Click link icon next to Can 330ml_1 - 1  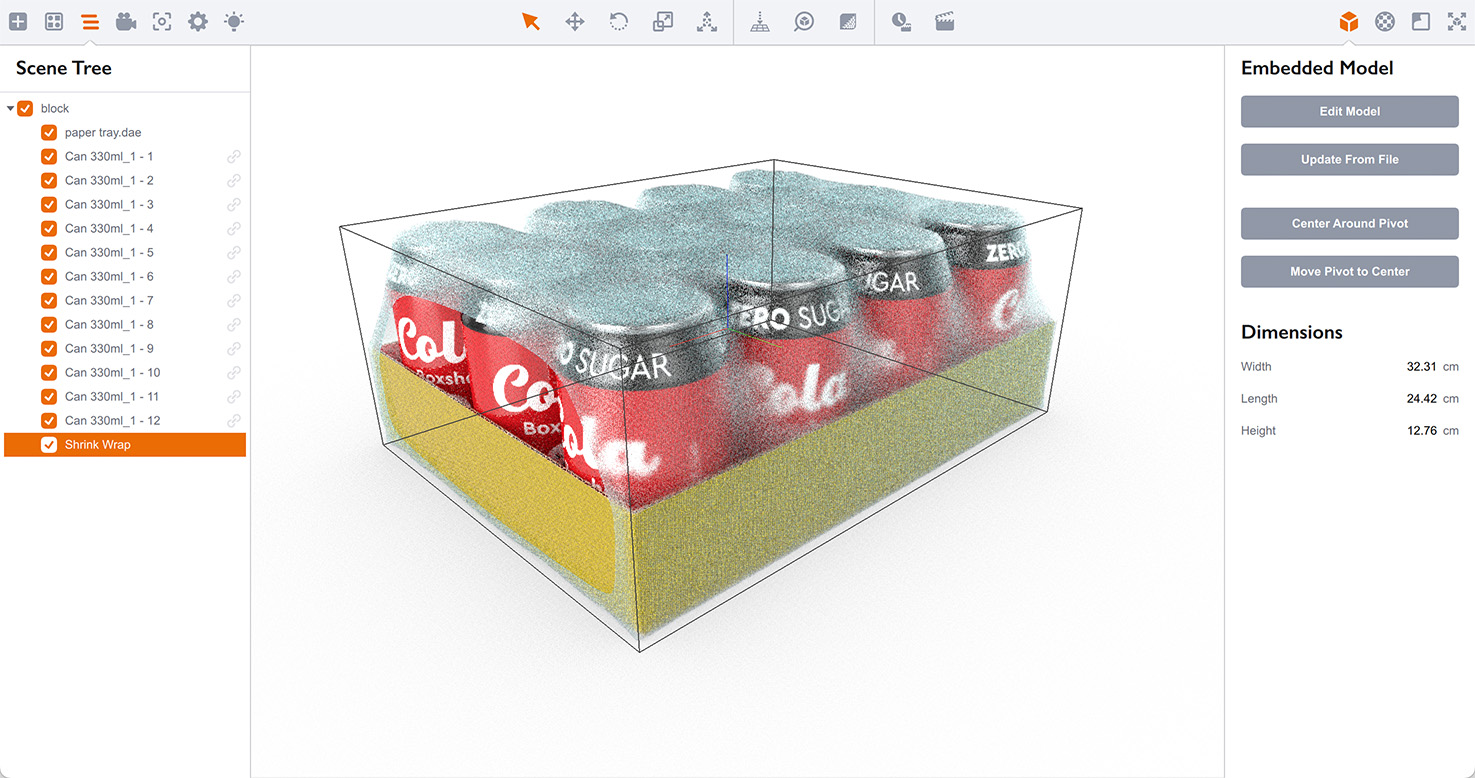coord(234,157)
